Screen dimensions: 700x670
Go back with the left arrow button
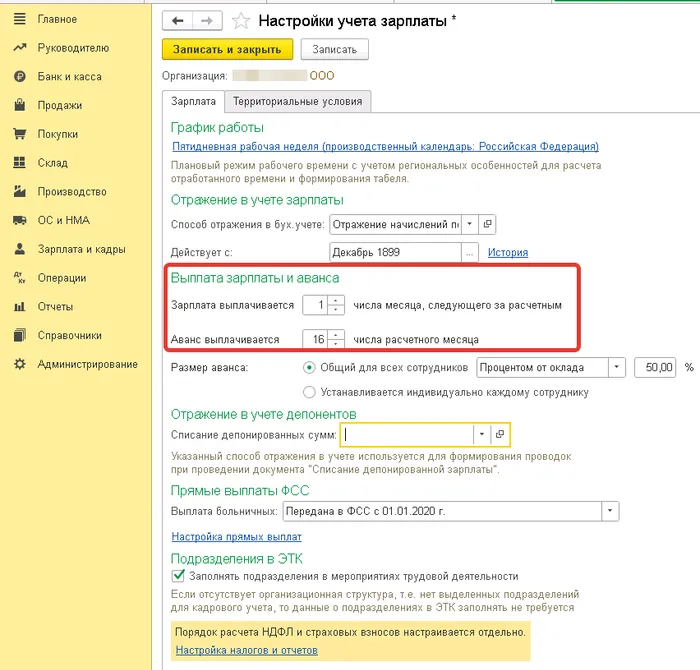point(178,21)
